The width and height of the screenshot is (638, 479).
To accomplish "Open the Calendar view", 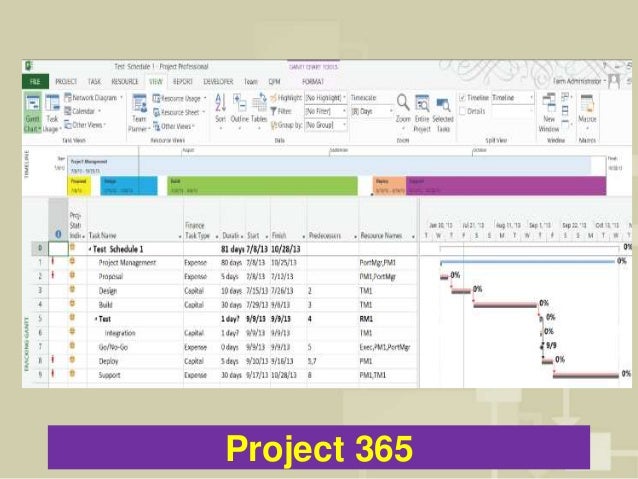I will 83,111.
